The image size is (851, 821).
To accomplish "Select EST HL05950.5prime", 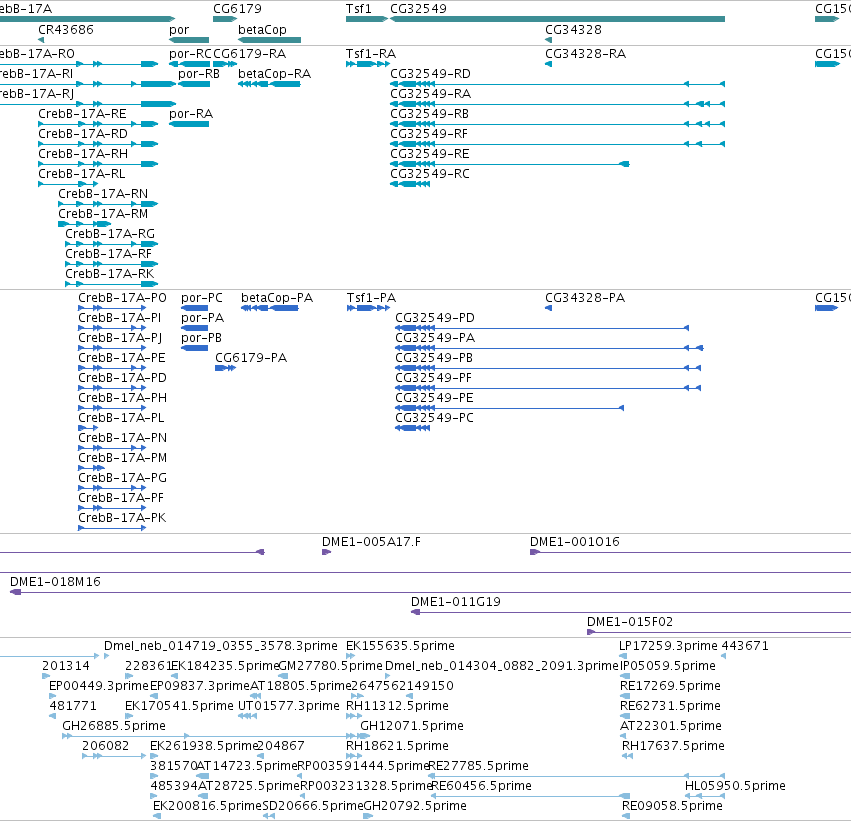I will click(735, 786).
